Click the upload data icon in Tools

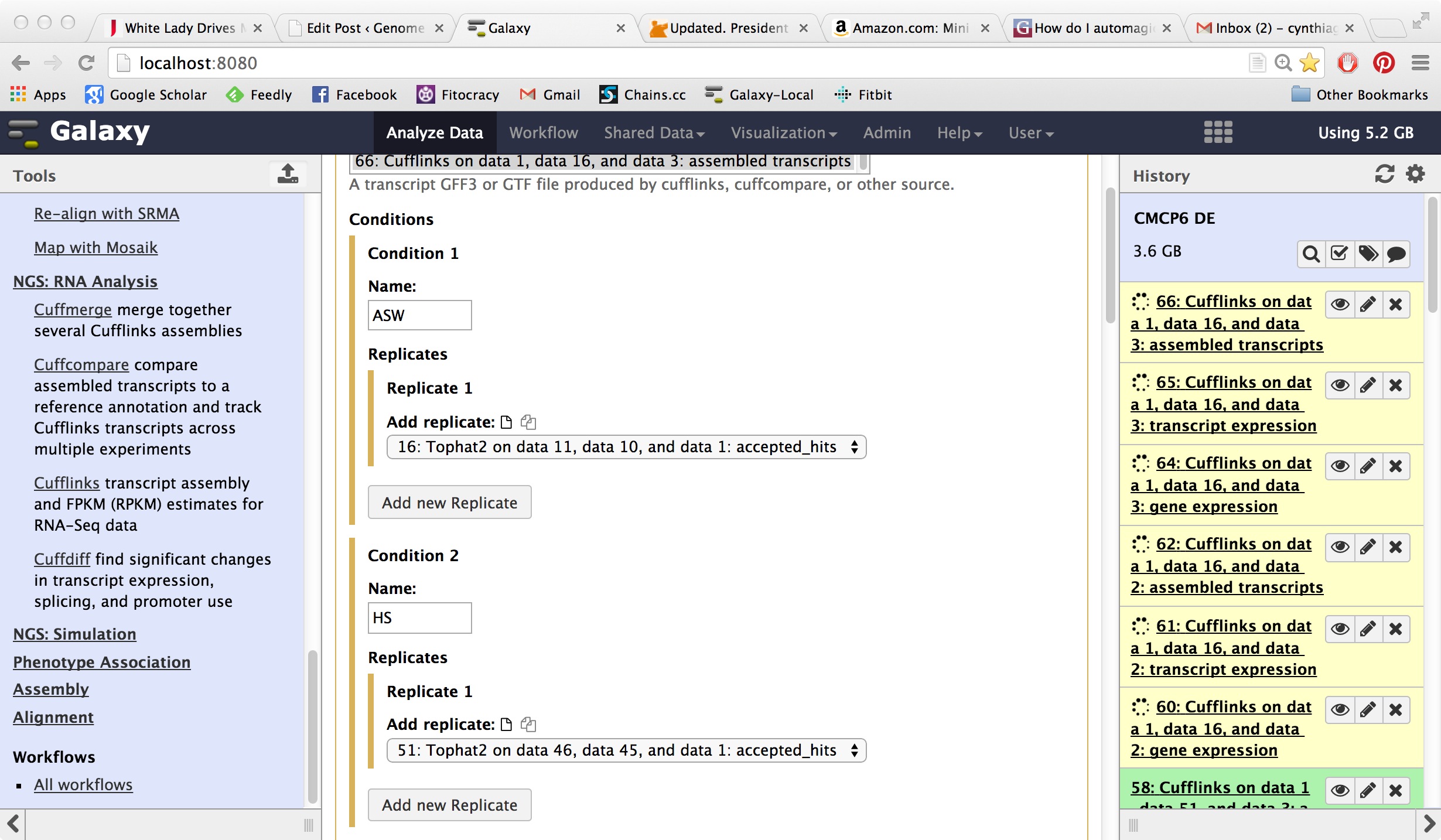[288, 174]
